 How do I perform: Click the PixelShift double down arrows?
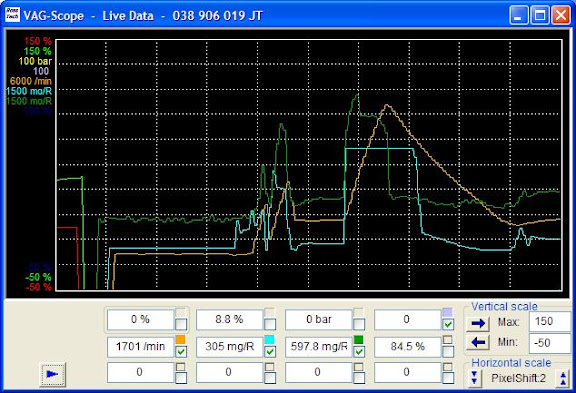click(x=474, y=378)
